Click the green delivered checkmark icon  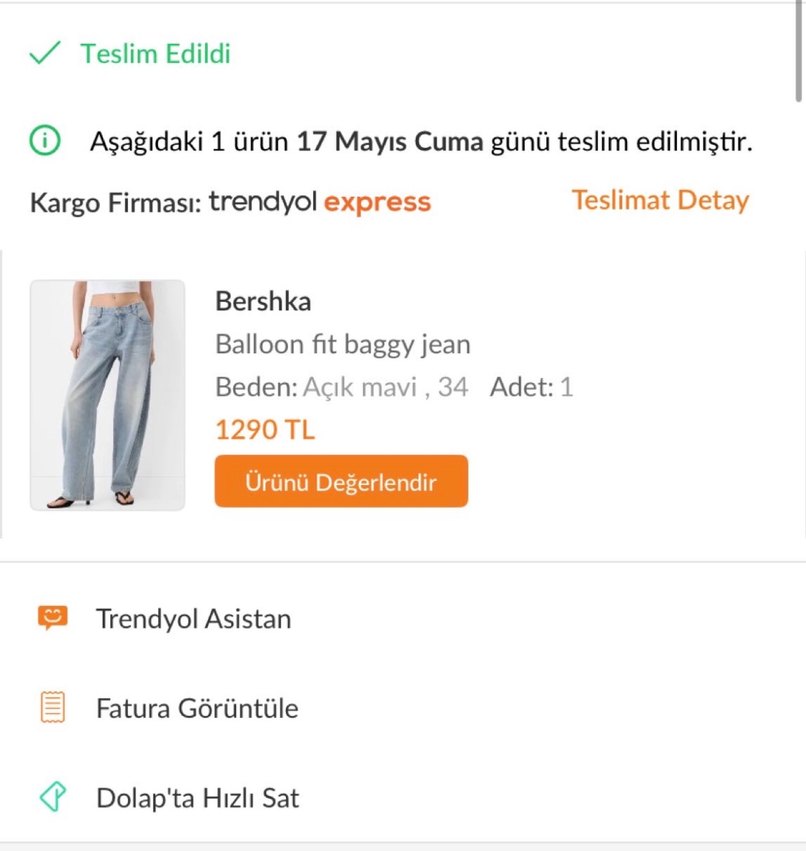[45, 53]
